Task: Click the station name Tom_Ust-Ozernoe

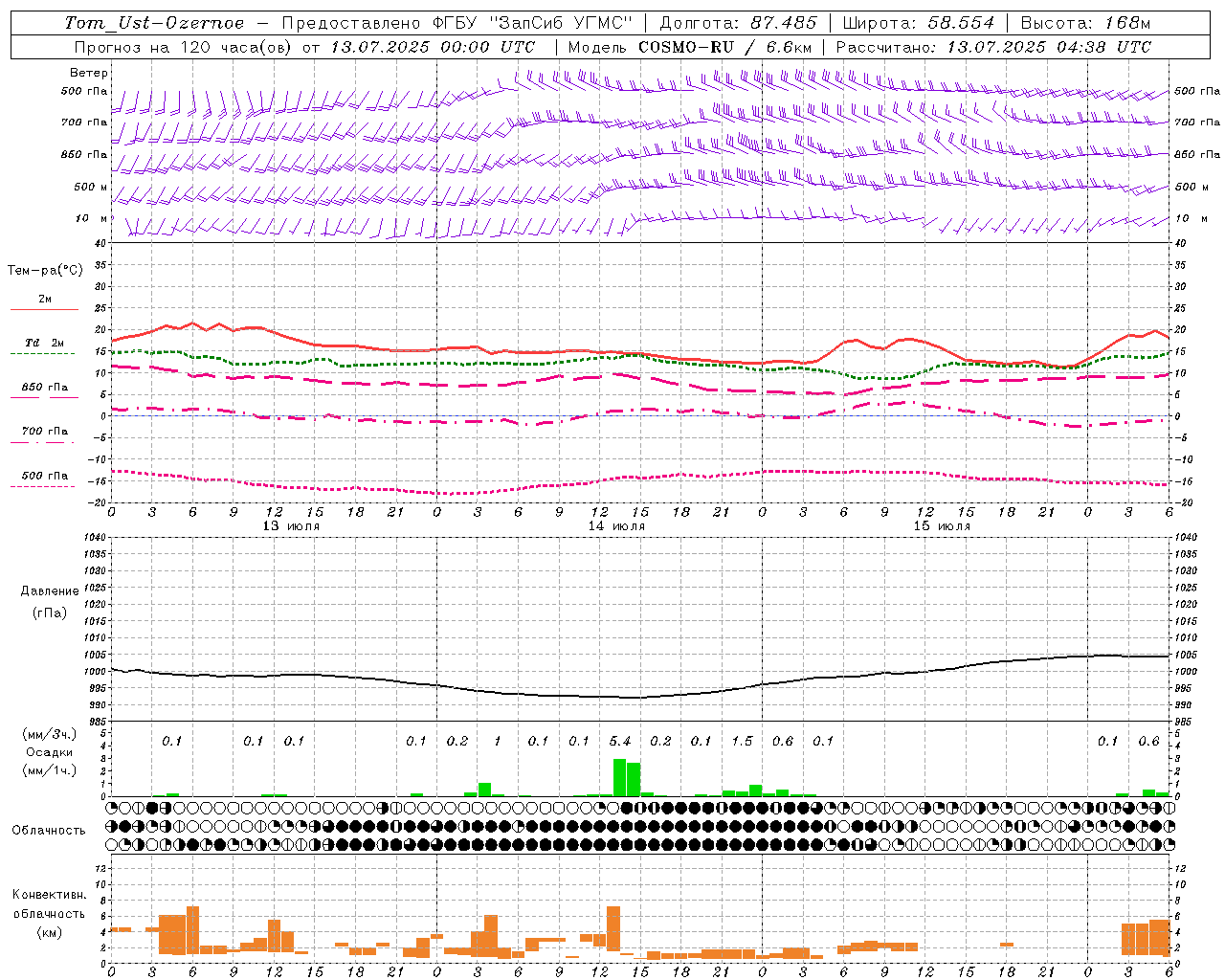Action: click(154, 23)
